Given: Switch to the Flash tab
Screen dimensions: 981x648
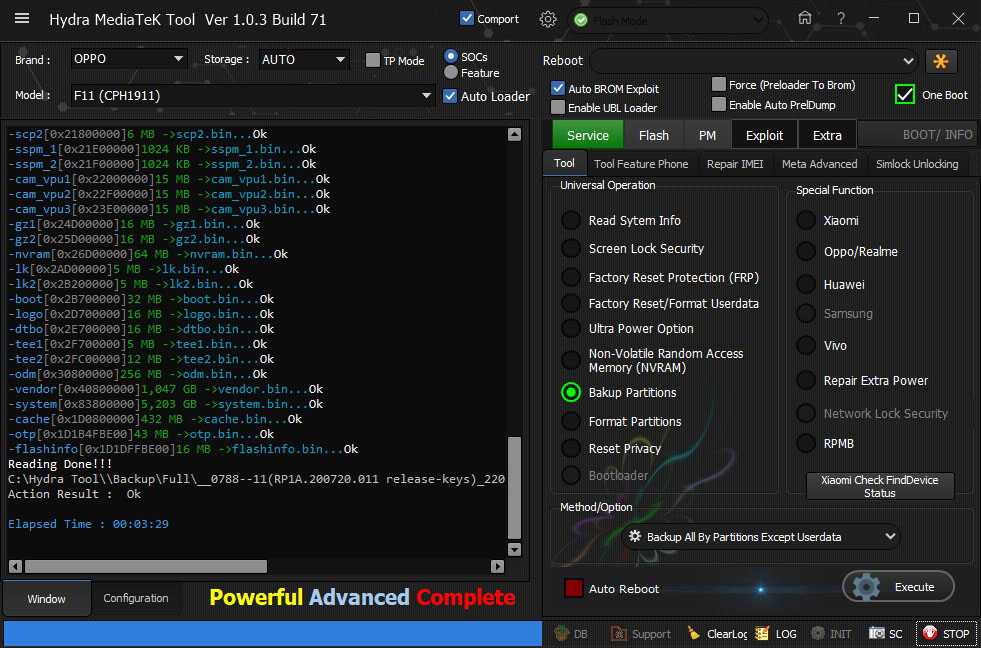Looking at the screenshot, I should [x=654, y=135].
